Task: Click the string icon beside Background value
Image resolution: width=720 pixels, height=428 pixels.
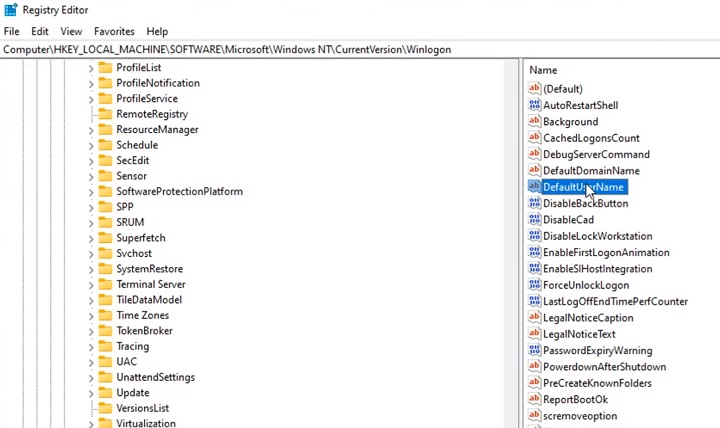Action: coord(534,121)
